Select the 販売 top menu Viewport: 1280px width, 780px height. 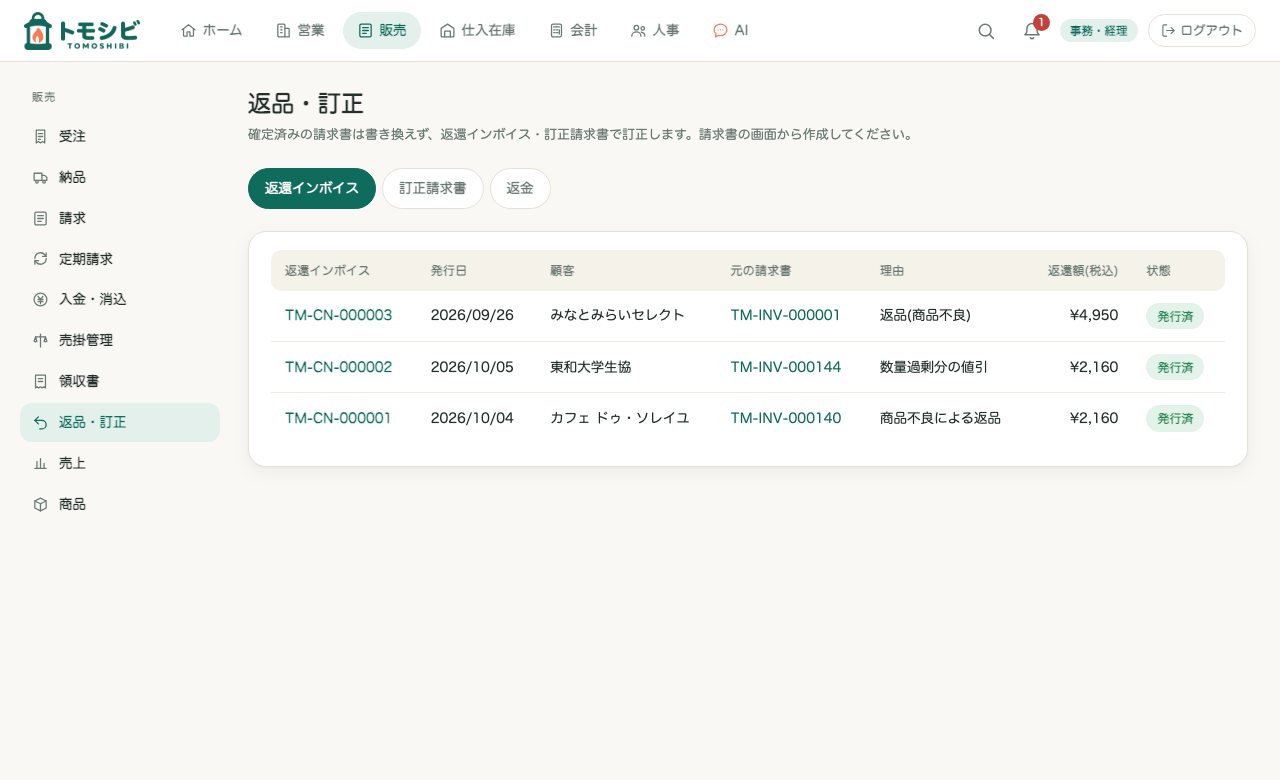[382, 31]
